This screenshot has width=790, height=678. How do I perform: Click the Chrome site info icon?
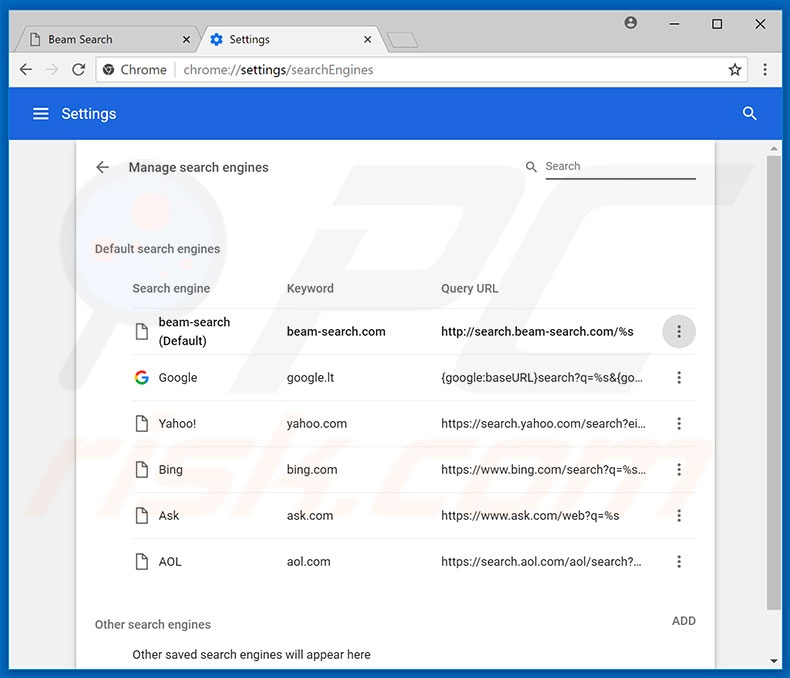click(108, 70)
